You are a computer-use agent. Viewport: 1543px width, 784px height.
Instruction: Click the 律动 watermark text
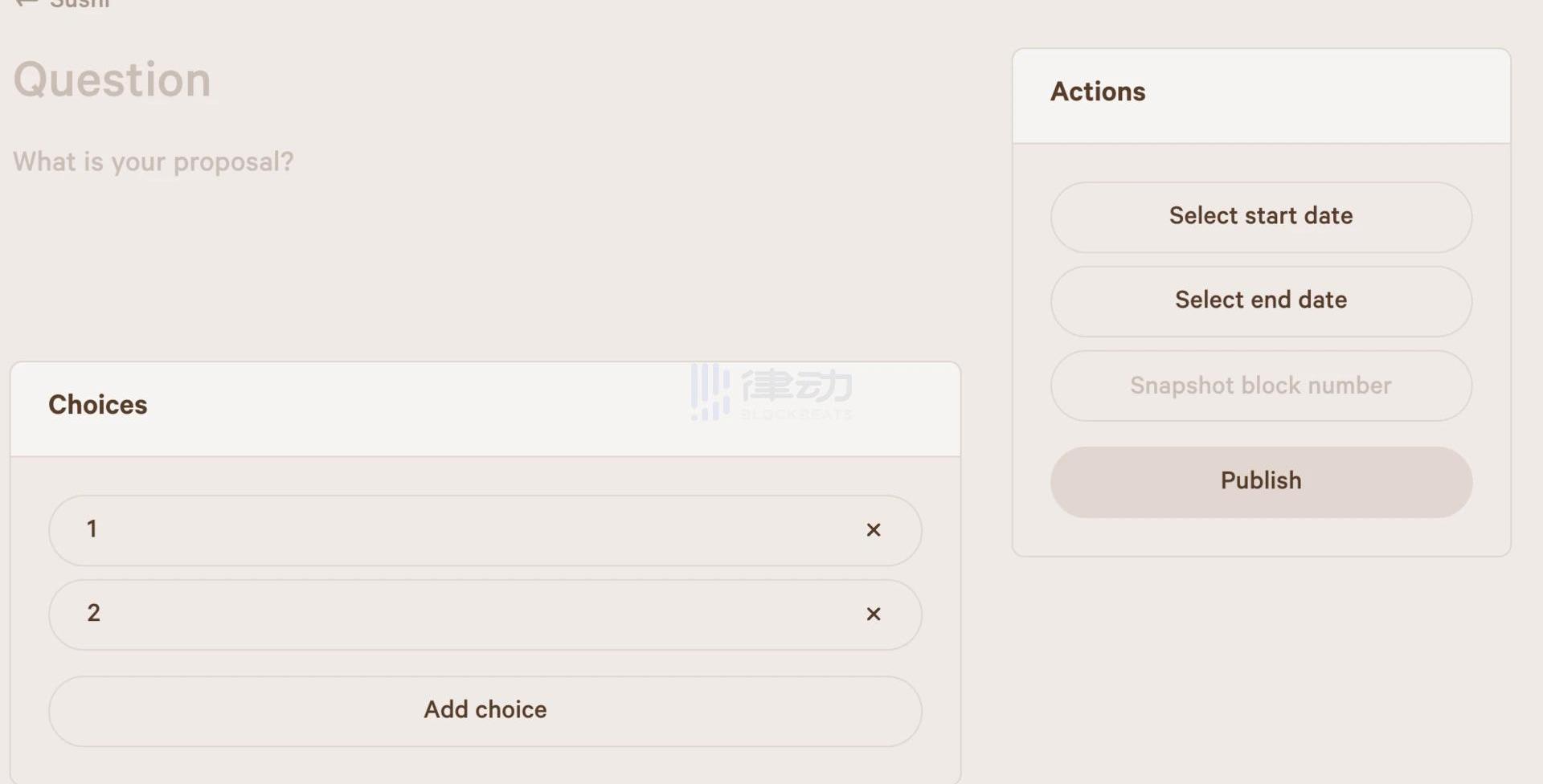(796, 386)
